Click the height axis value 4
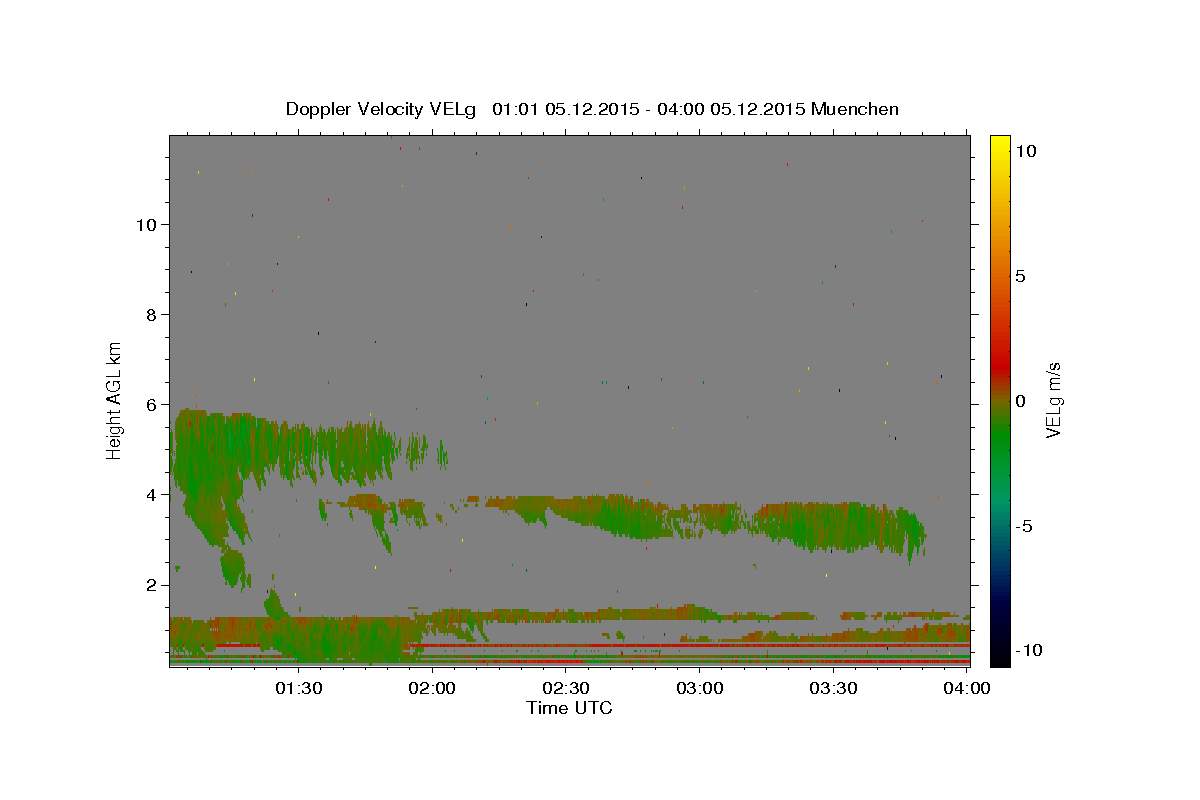Screen dimensions: 1200x800 pyautogui.click(x=152, y=494)
